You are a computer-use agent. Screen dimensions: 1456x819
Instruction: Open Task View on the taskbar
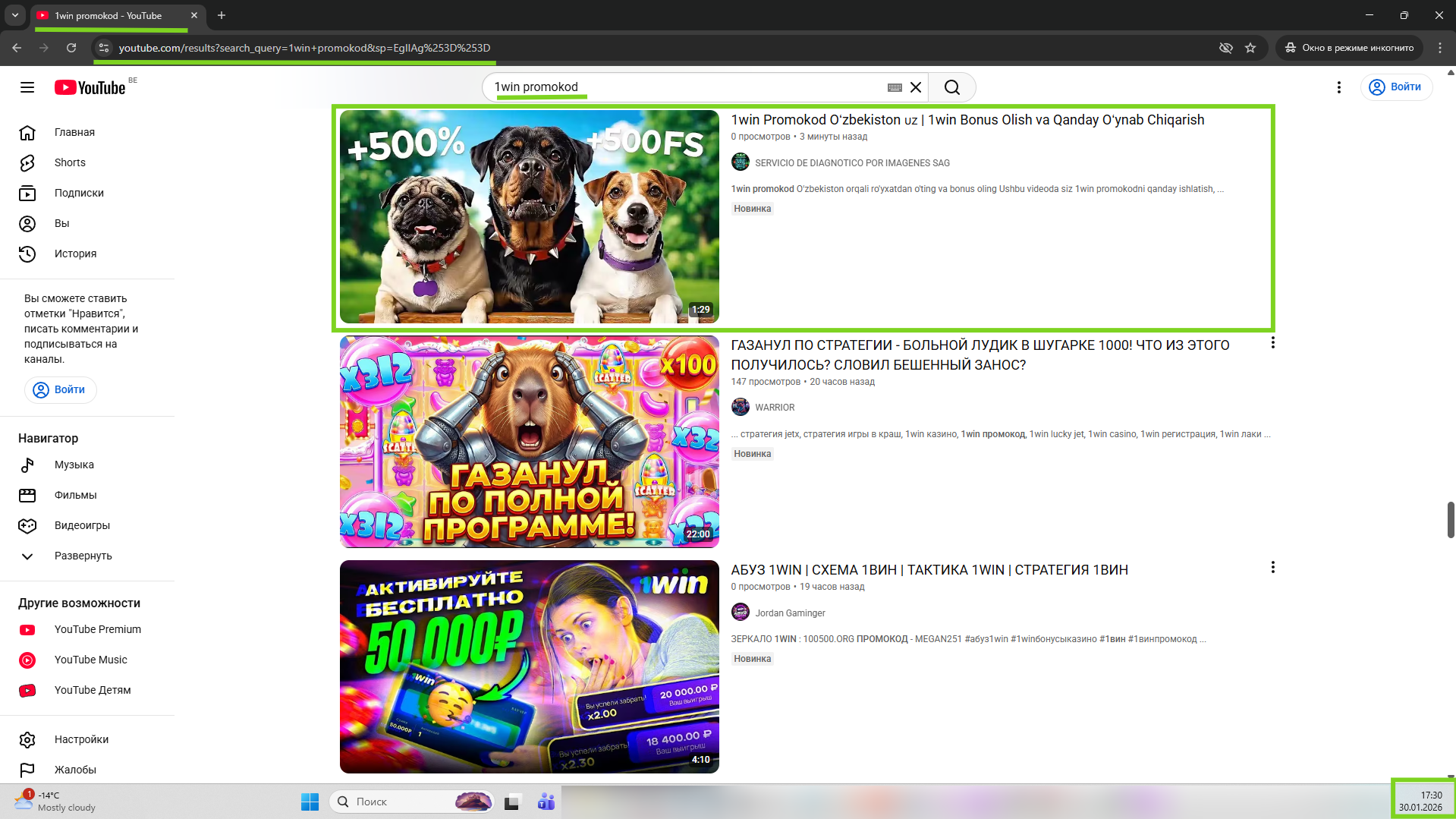(512, 802)
